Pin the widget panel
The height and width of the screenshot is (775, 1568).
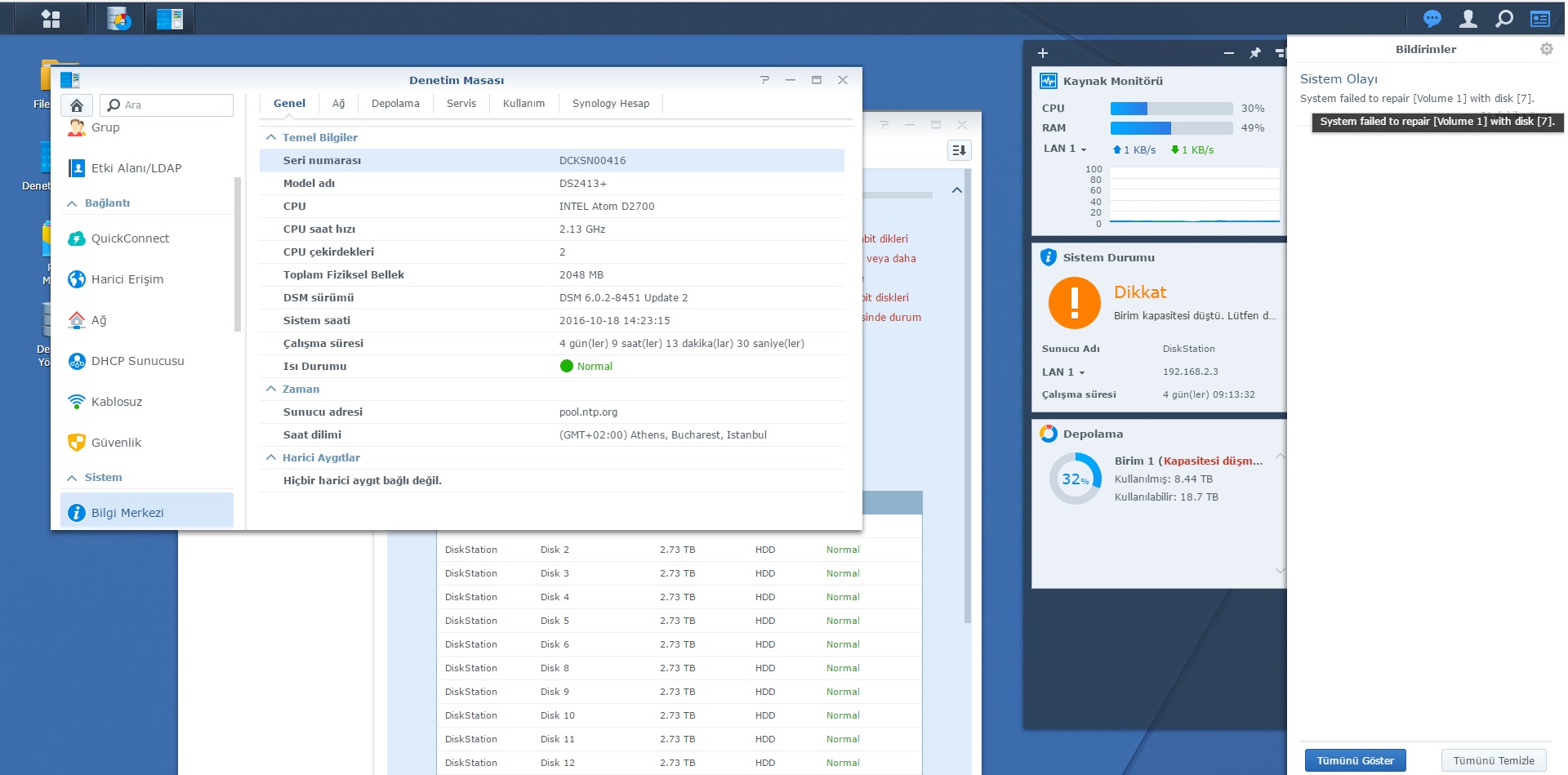coord(1255,53)
